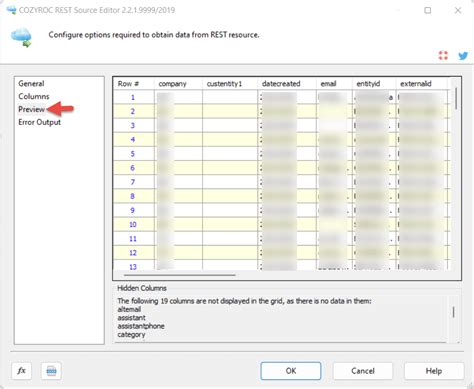Open the Columns page

(x=34, y=96)
